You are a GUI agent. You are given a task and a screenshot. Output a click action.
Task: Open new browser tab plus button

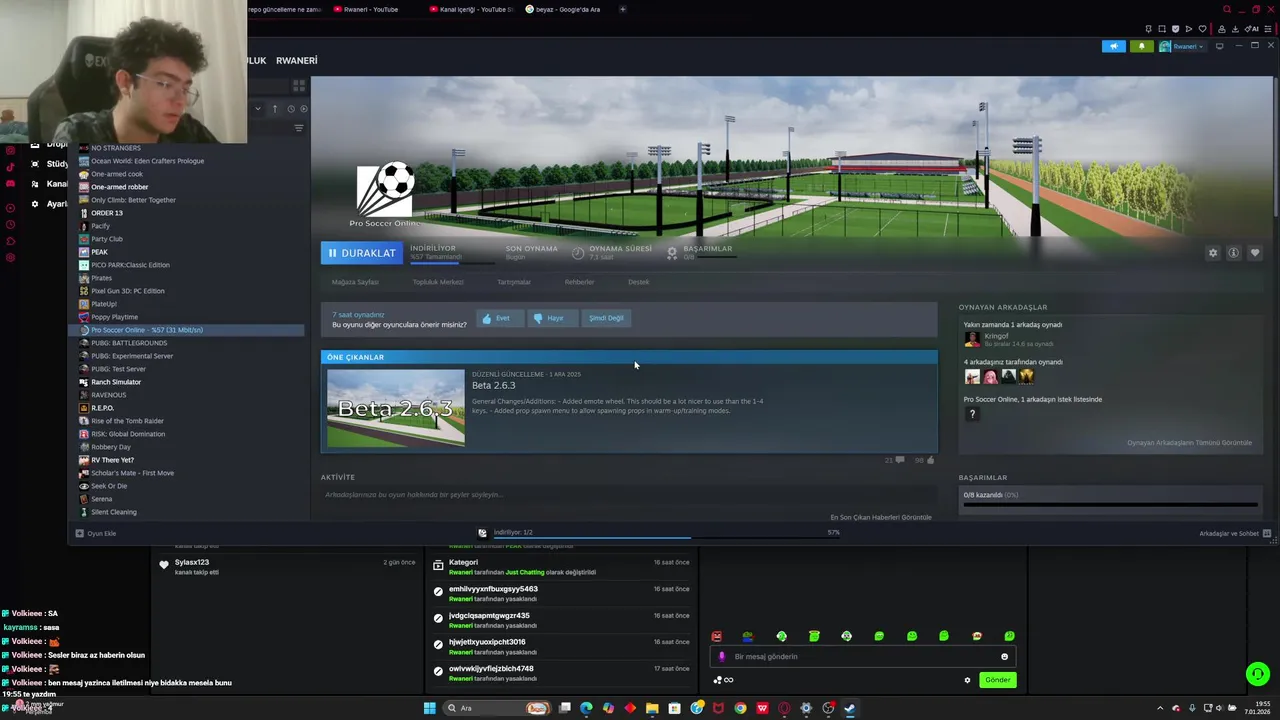point(623,9)
